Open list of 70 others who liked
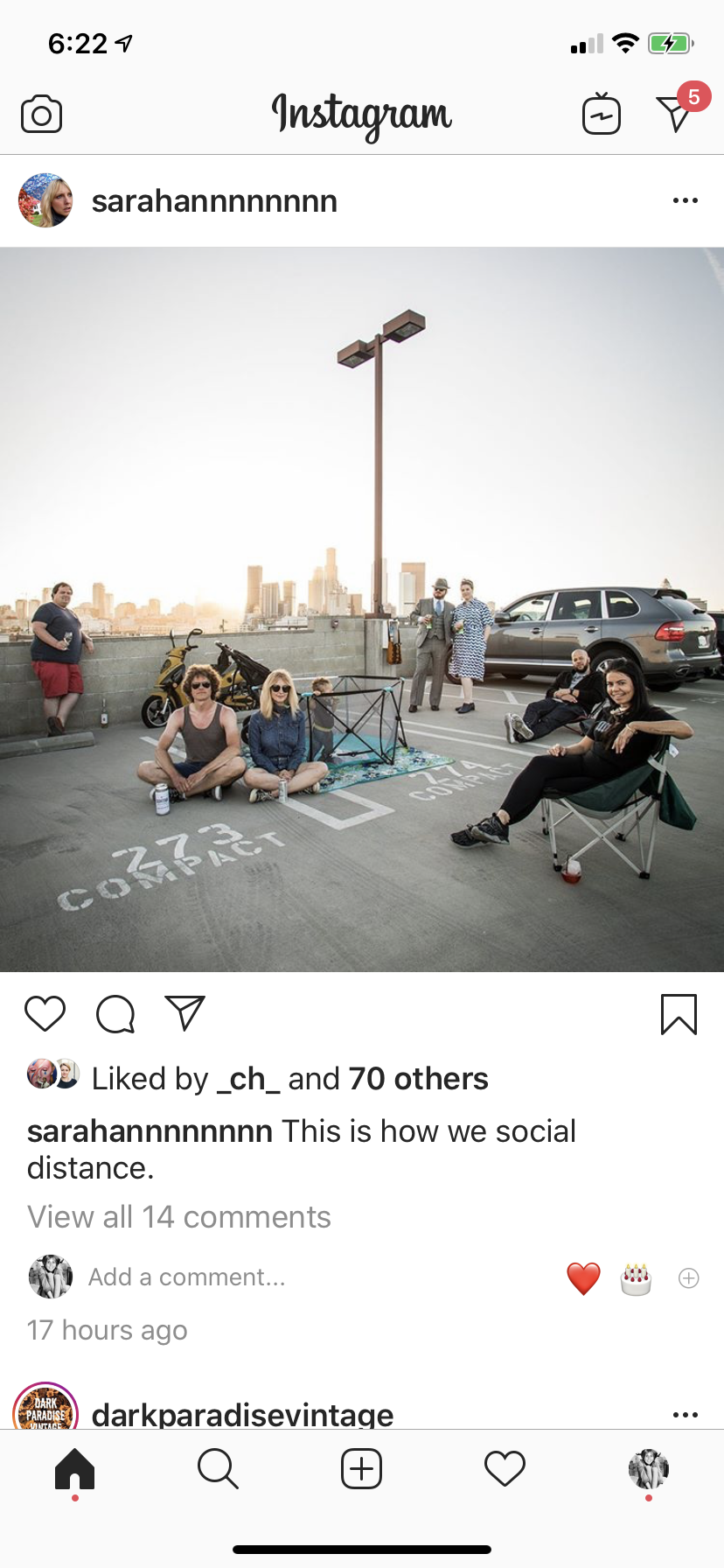This screenshot has height=1568, width=724. tap(418, 1079)
